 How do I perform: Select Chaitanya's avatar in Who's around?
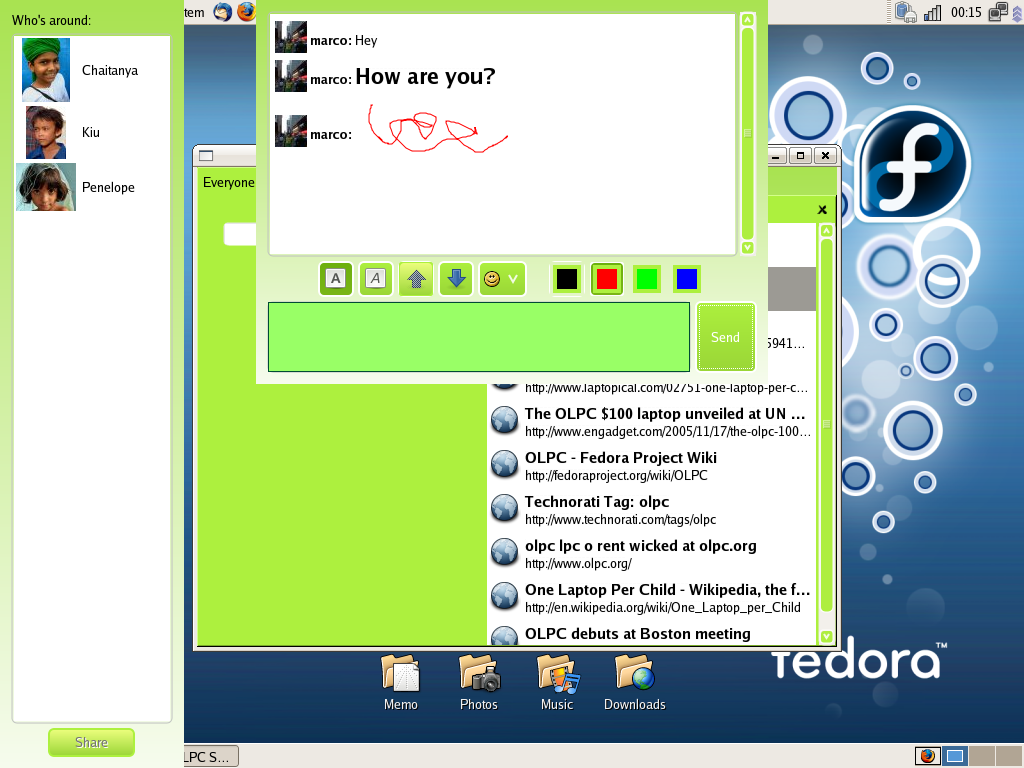click(x=46, y=70)
